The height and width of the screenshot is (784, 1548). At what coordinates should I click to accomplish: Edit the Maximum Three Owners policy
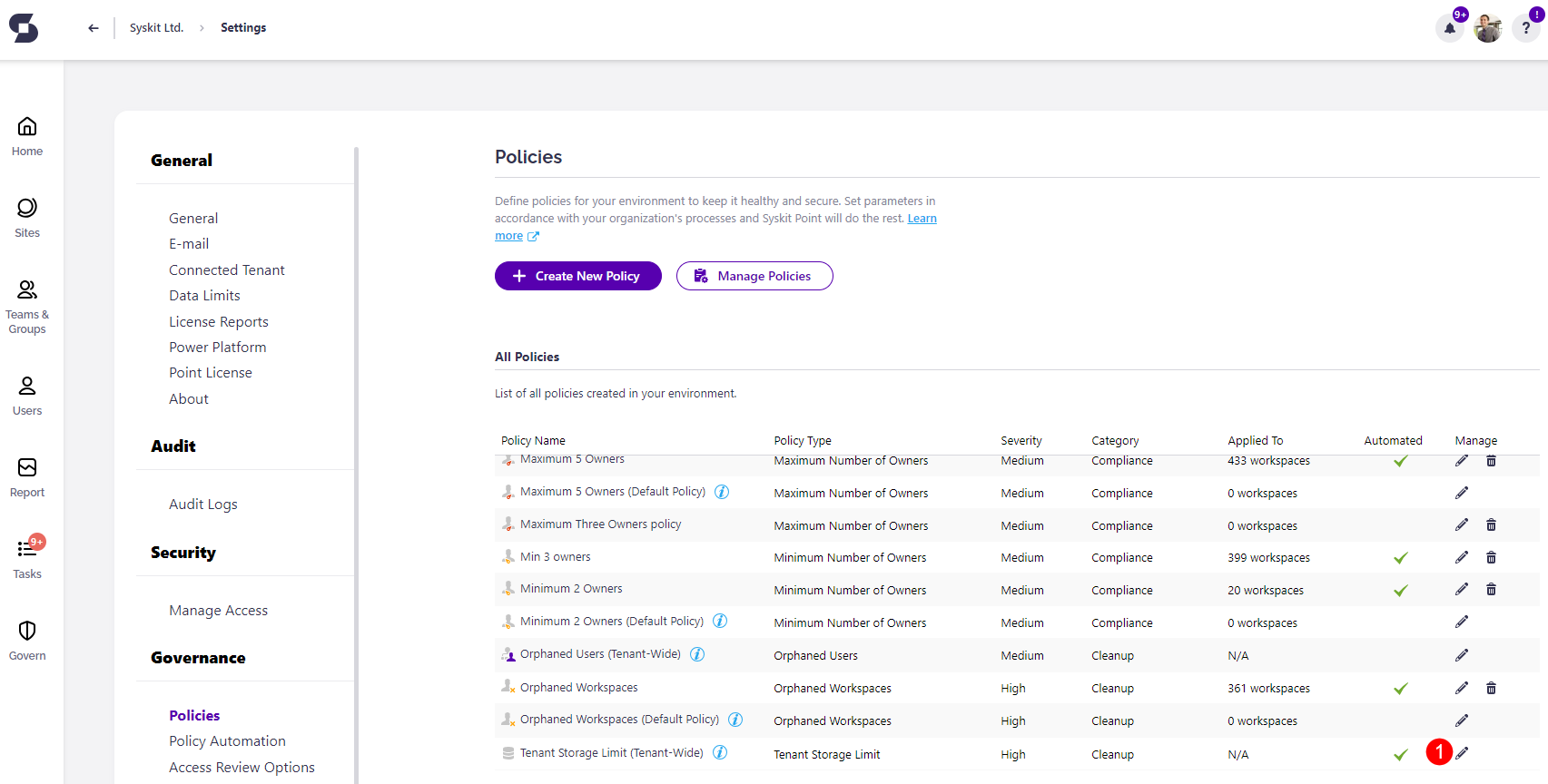[x=1462, y=524]
